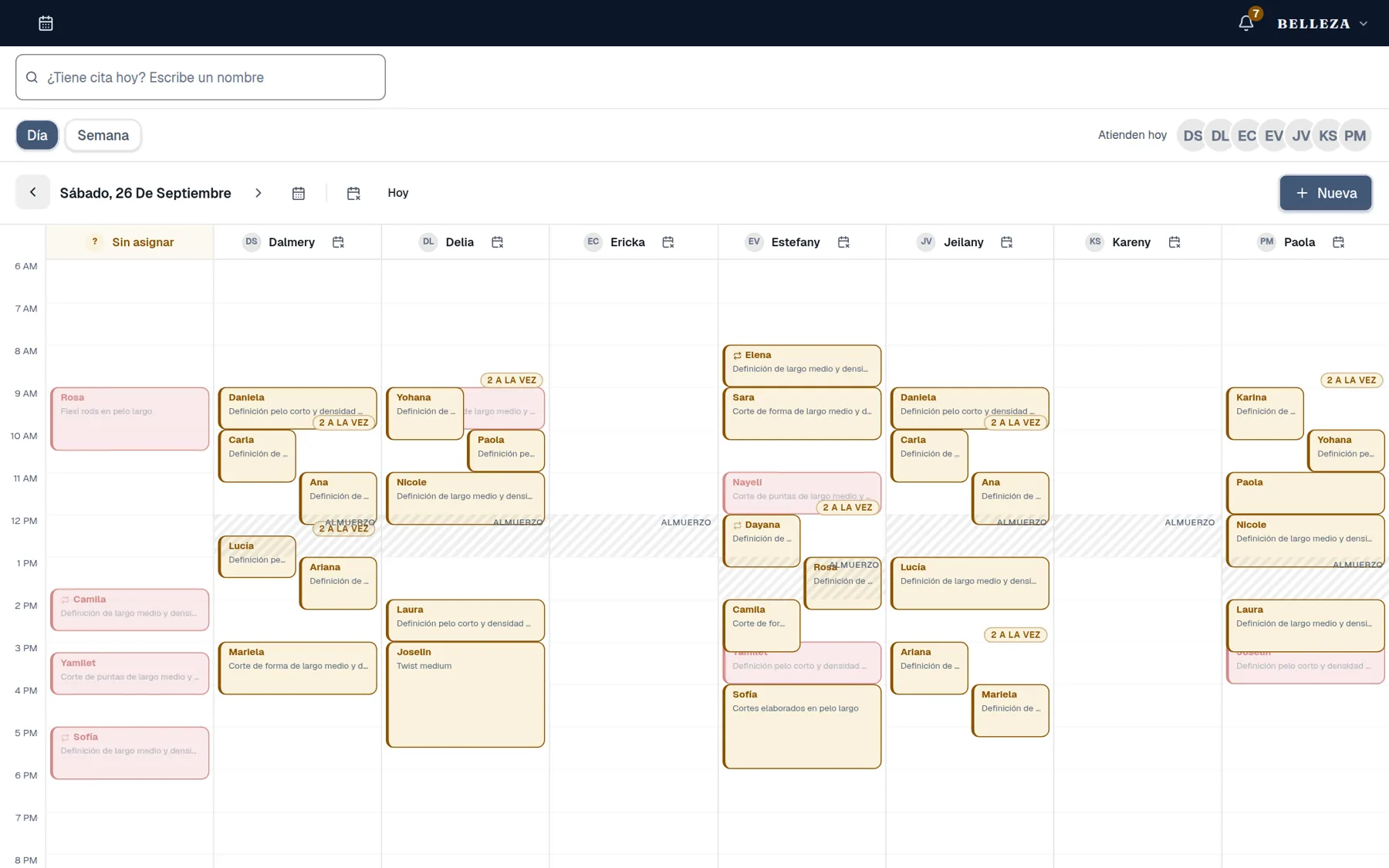Go to the previous day
Viewport: 1389px width, 868px height.
[x=32, y=192]
